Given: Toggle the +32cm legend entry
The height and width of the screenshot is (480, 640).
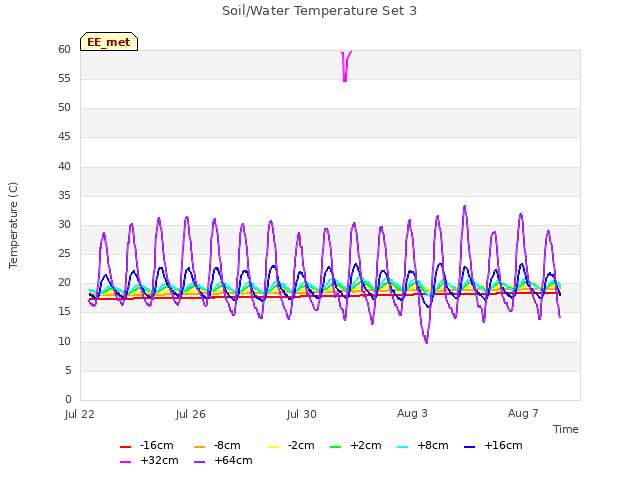Looking at the screenshot, I should point(149,460).
